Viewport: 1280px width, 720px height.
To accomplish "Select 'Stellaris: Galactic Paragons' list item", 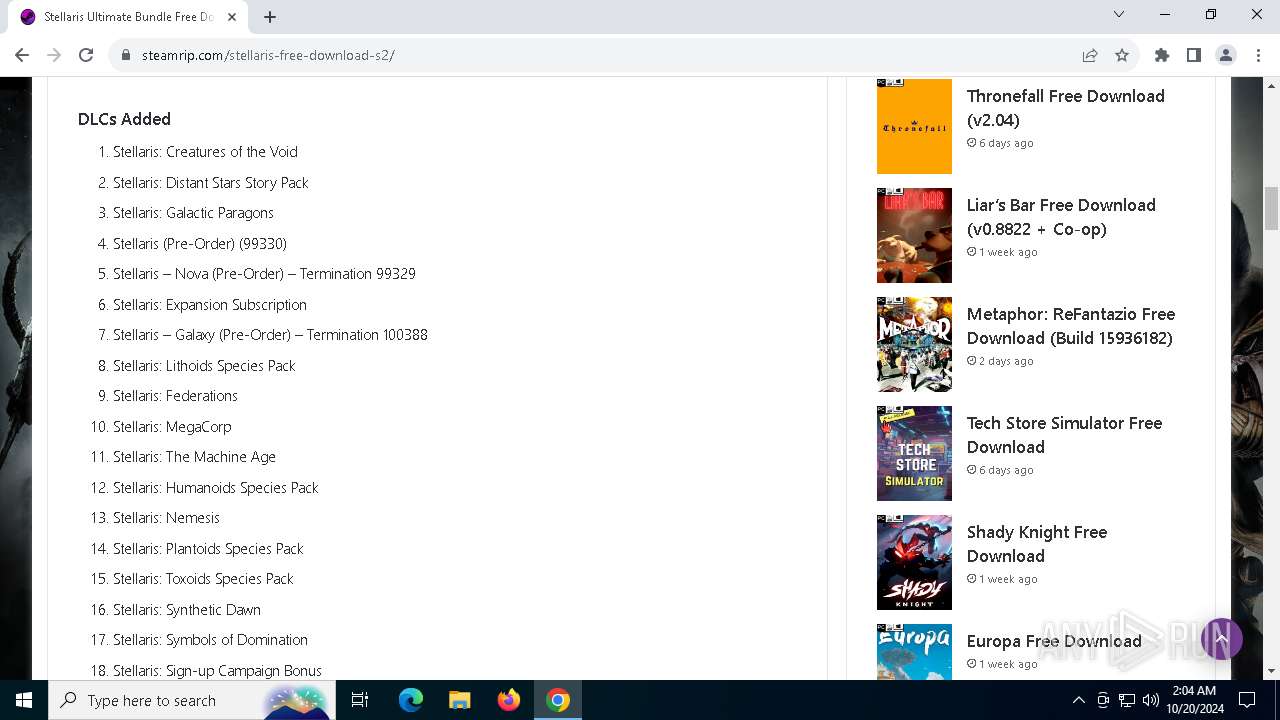I will [193, 213].
